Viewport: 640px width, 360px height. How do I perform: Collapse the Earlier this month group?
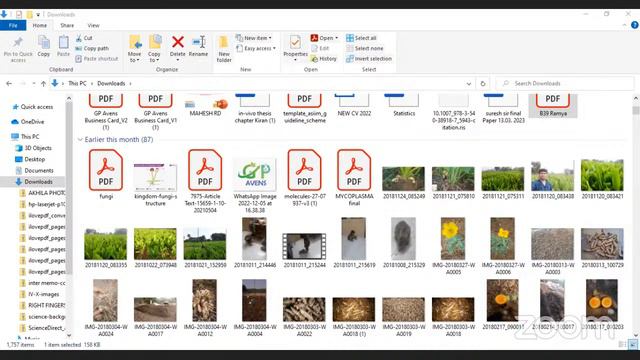coord(80,140)
